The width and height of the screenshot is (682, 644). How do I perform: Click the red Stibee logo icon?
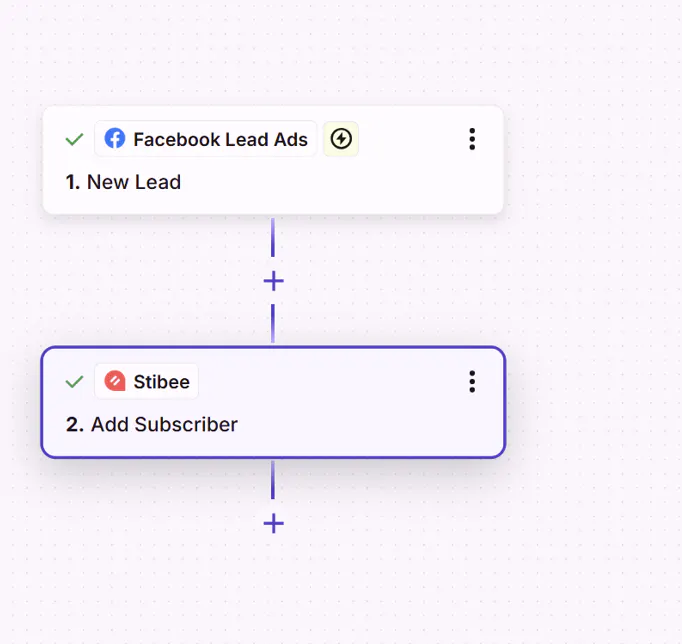pyautogui.click(x=115, y=381)
